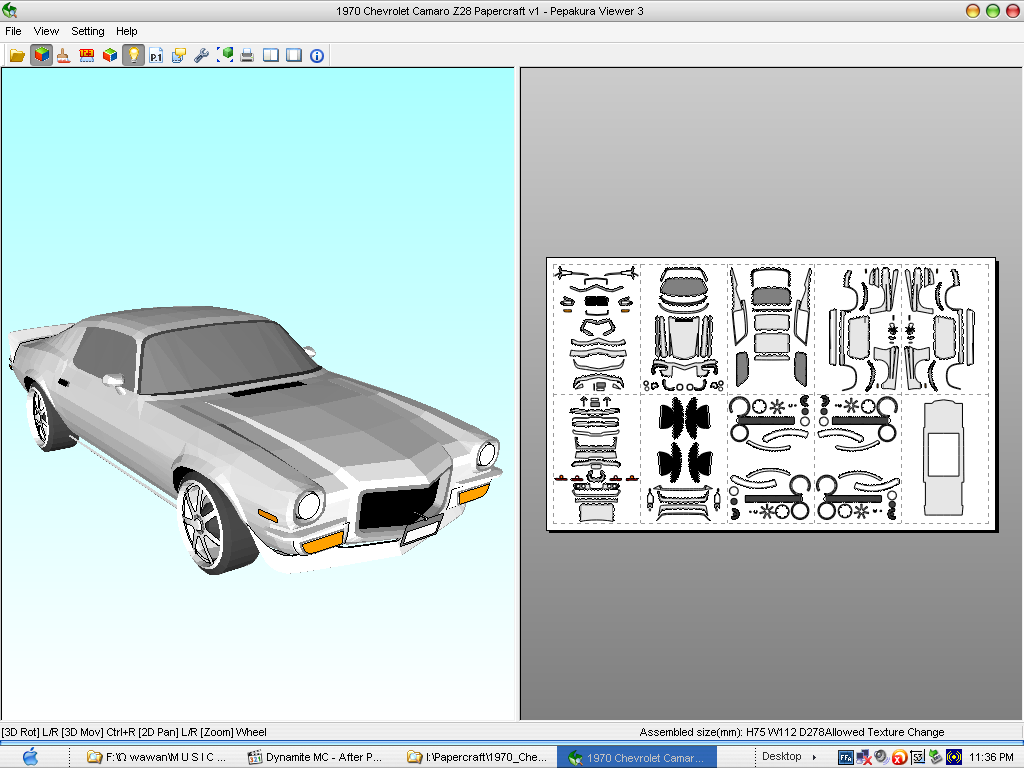Click the Apple logo start button
This screenshot has width=1024, height=768.
30,757
